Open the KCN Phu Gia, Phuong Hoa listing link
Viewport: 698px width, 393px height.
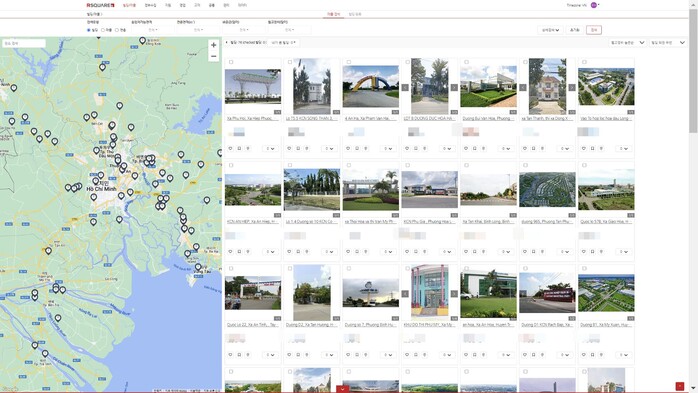(430, 222)
